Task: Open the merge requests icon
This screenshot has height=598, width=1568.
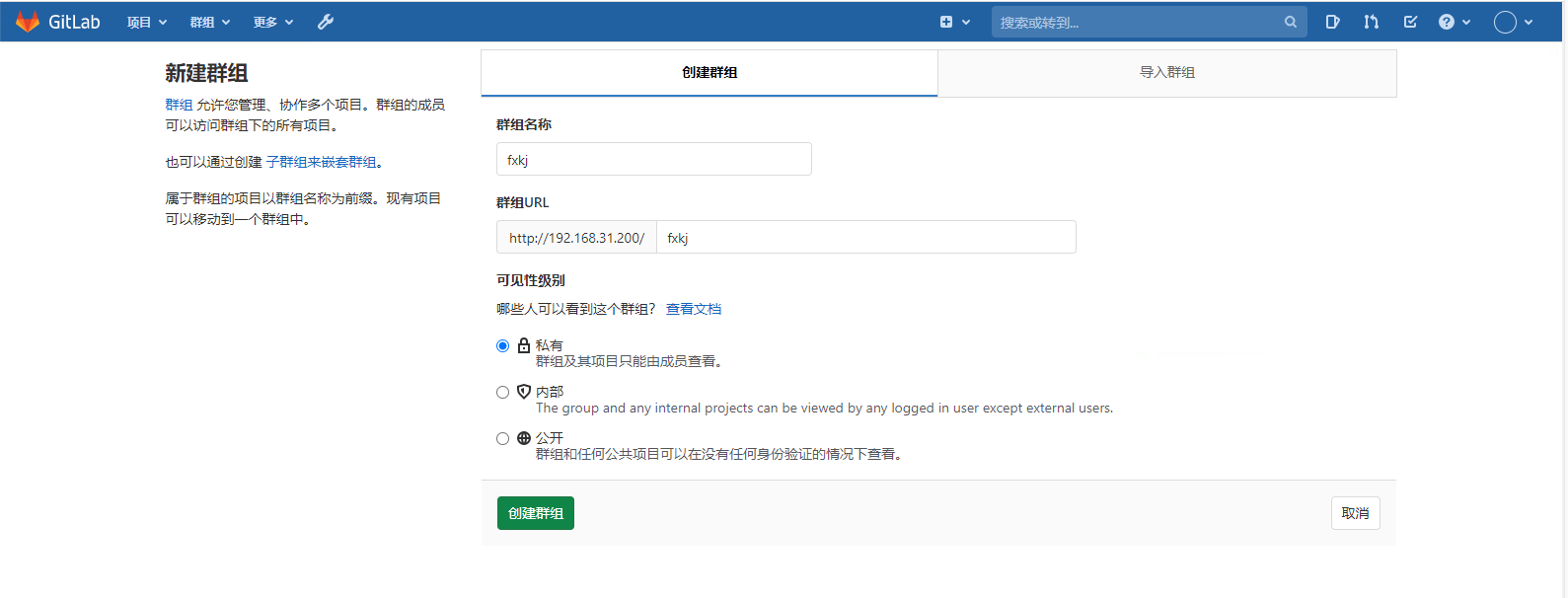Action: tap(1372, 22)
